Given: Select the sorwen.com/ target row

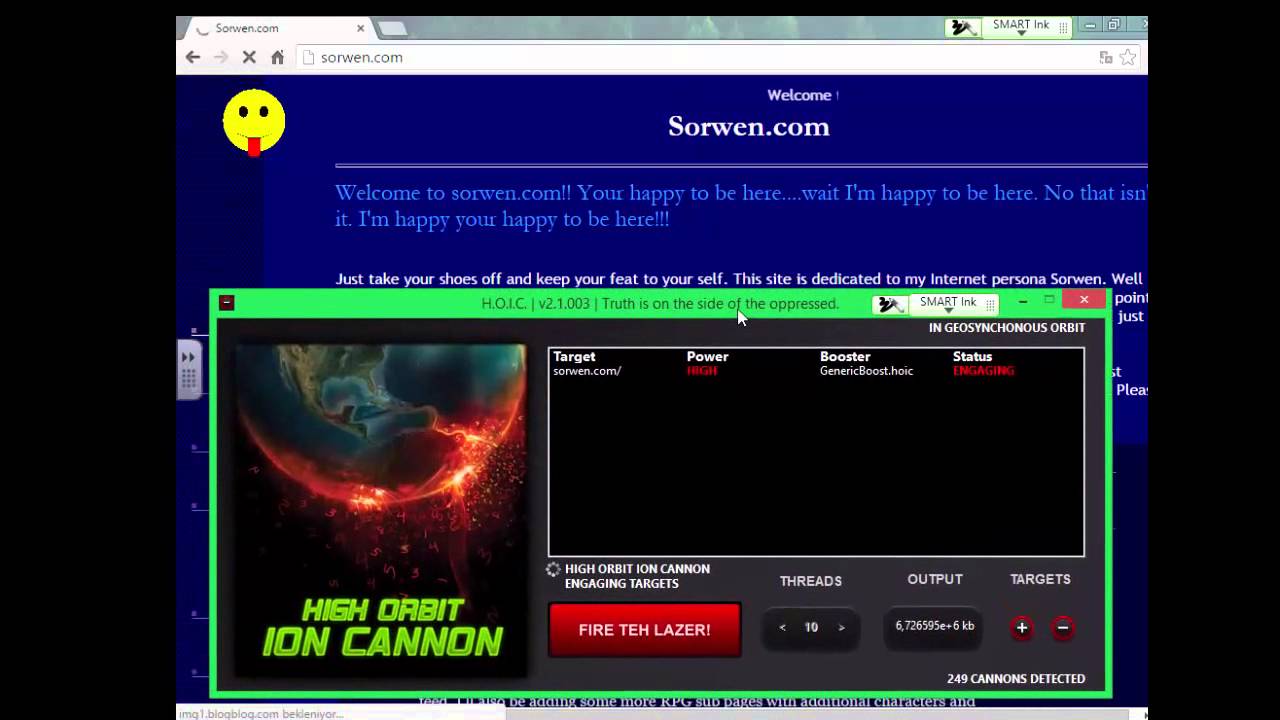Looking at the screenshot, I should tap(816, 371).
